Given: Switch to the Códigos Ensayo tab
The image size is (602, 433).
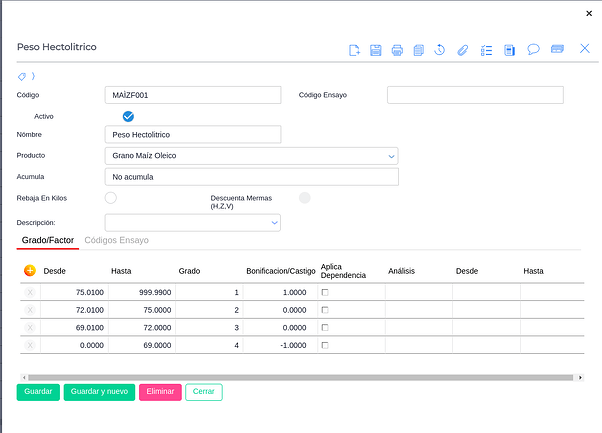Looking at the screenshot, I should (116, 241).
